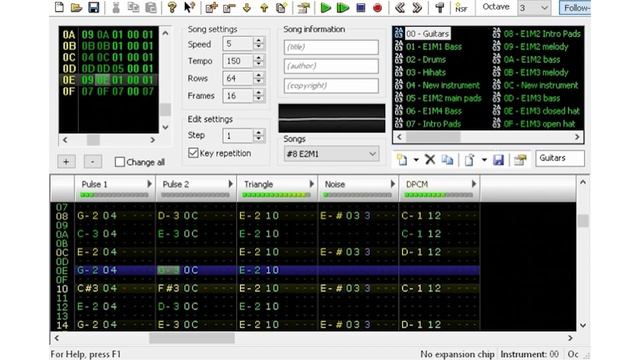Screen dimensions: 640x360
Task: Mute the Noise channel header
Action: point(335,184)
